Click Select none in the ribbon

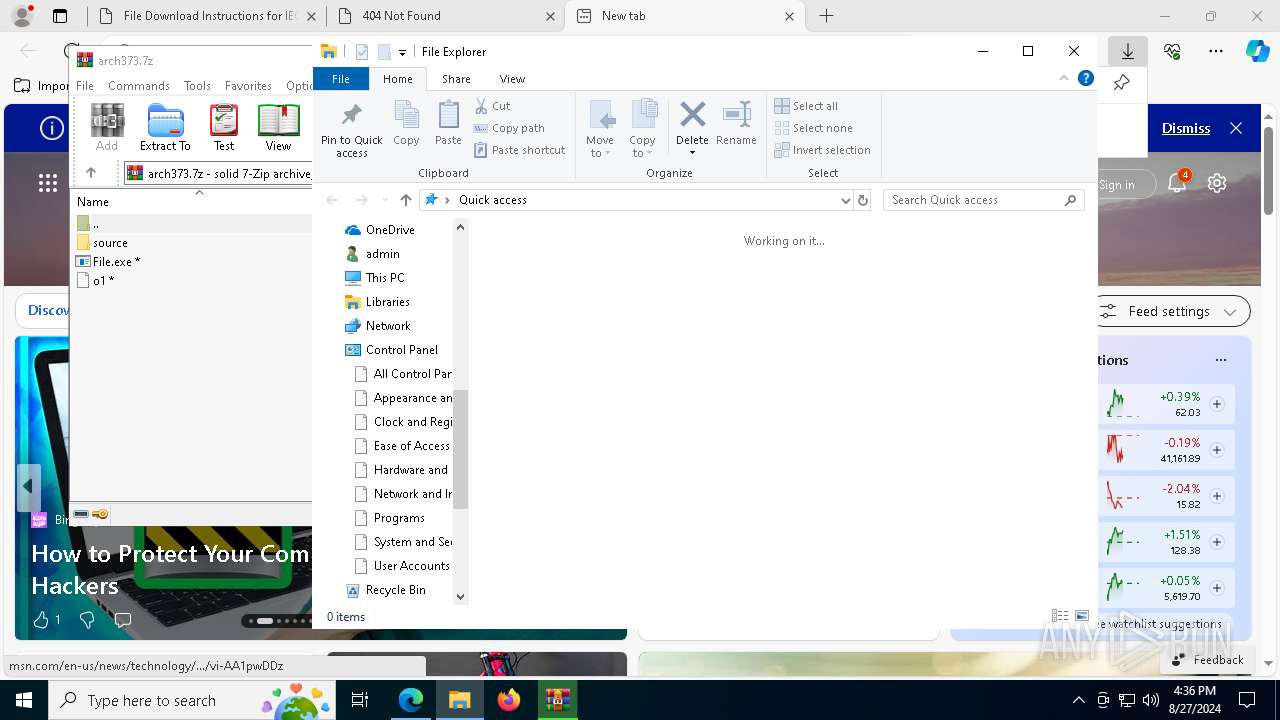813,128
